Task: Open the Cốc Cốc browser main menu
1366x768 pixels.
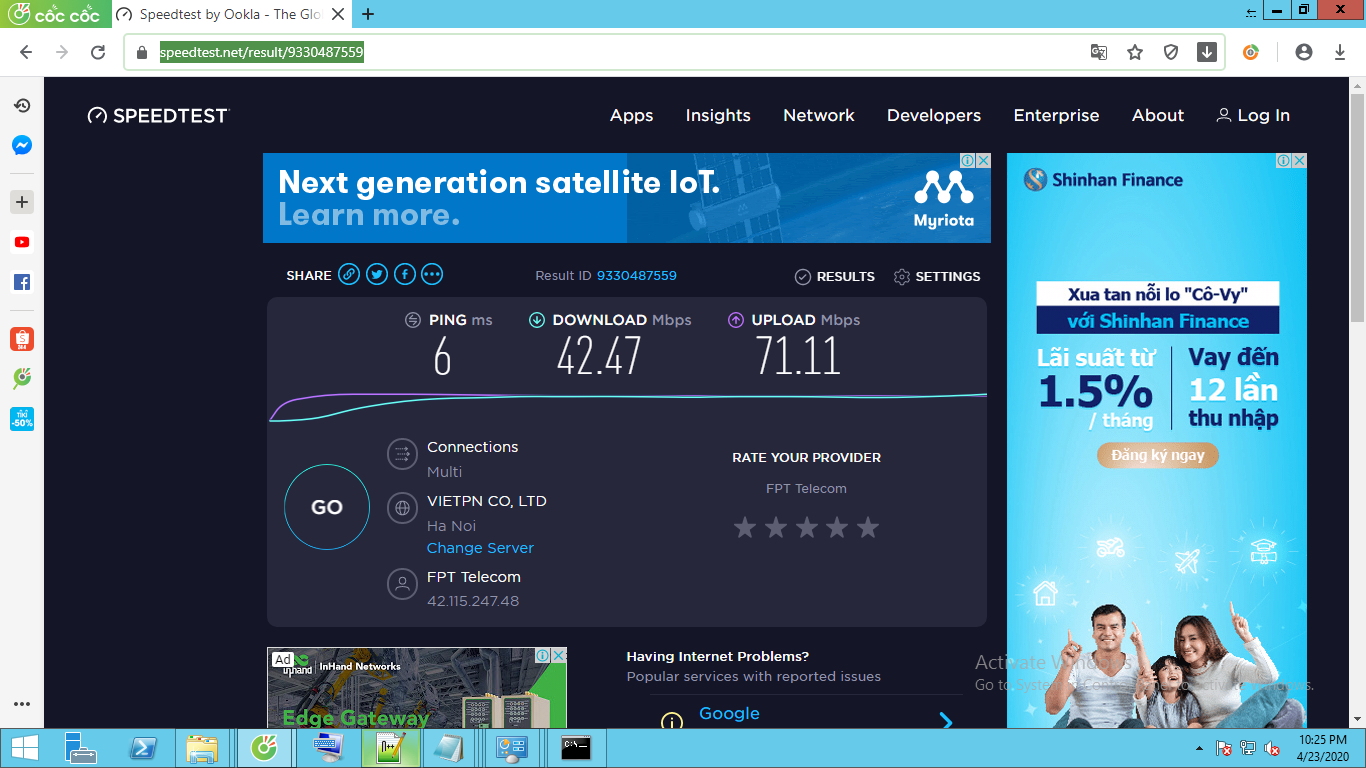Action: coord(54,14)
